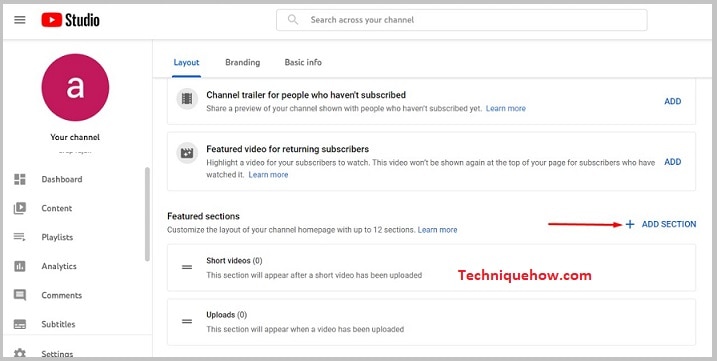Focus the Search across your channel field
The height and width of the screenshot is (361, 717).
461,20
